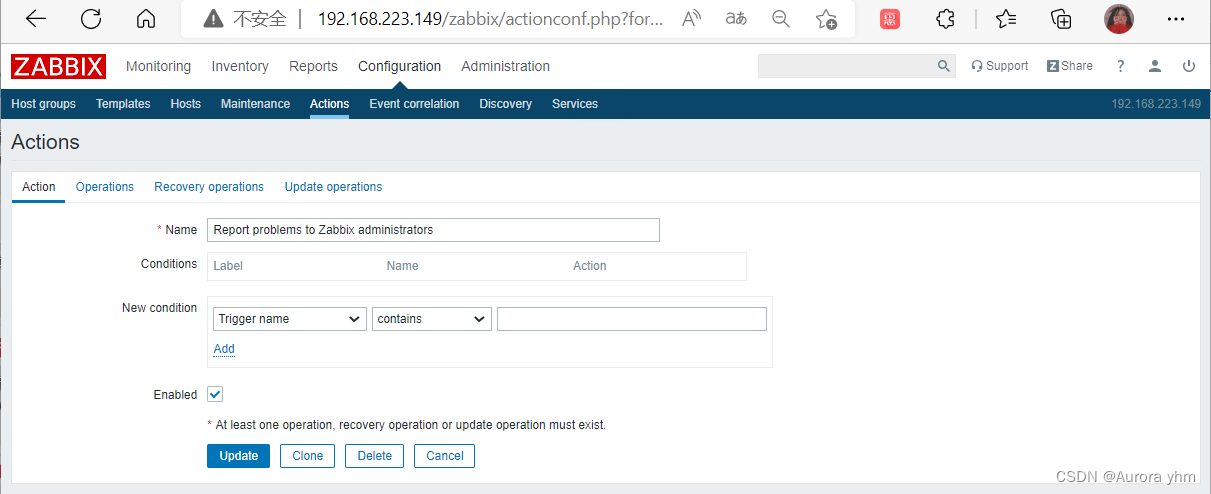Add page to favorites with star-plus icon

click(826, 19)
